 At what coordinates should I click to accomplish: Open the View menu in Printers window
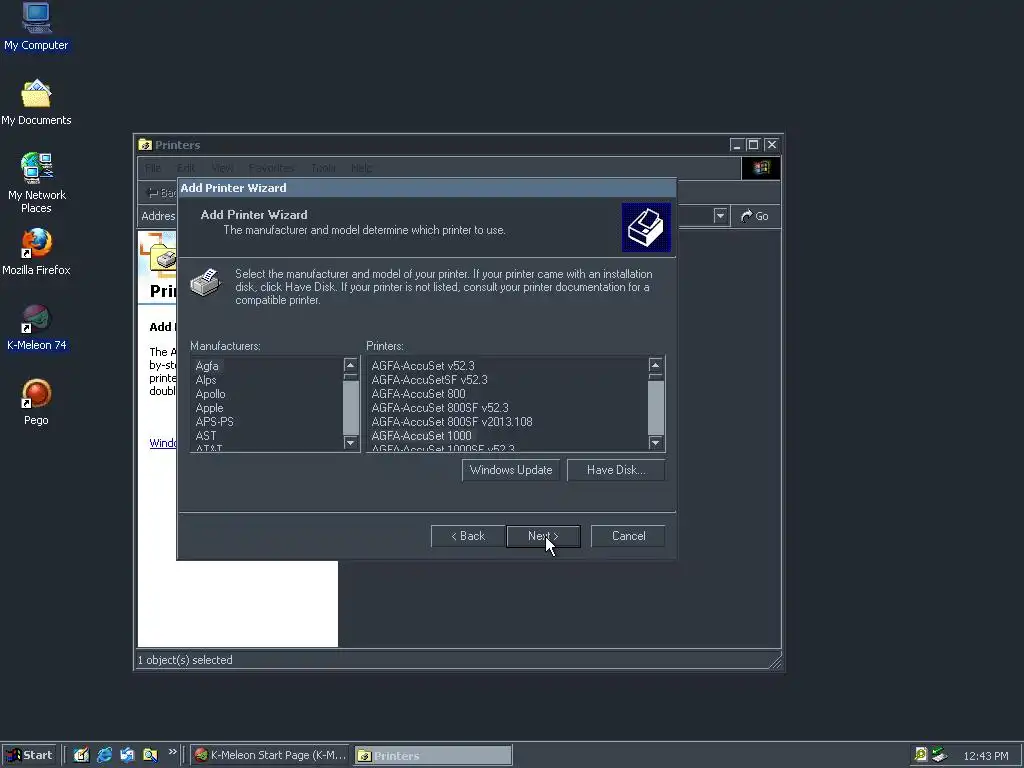[222, 168]
